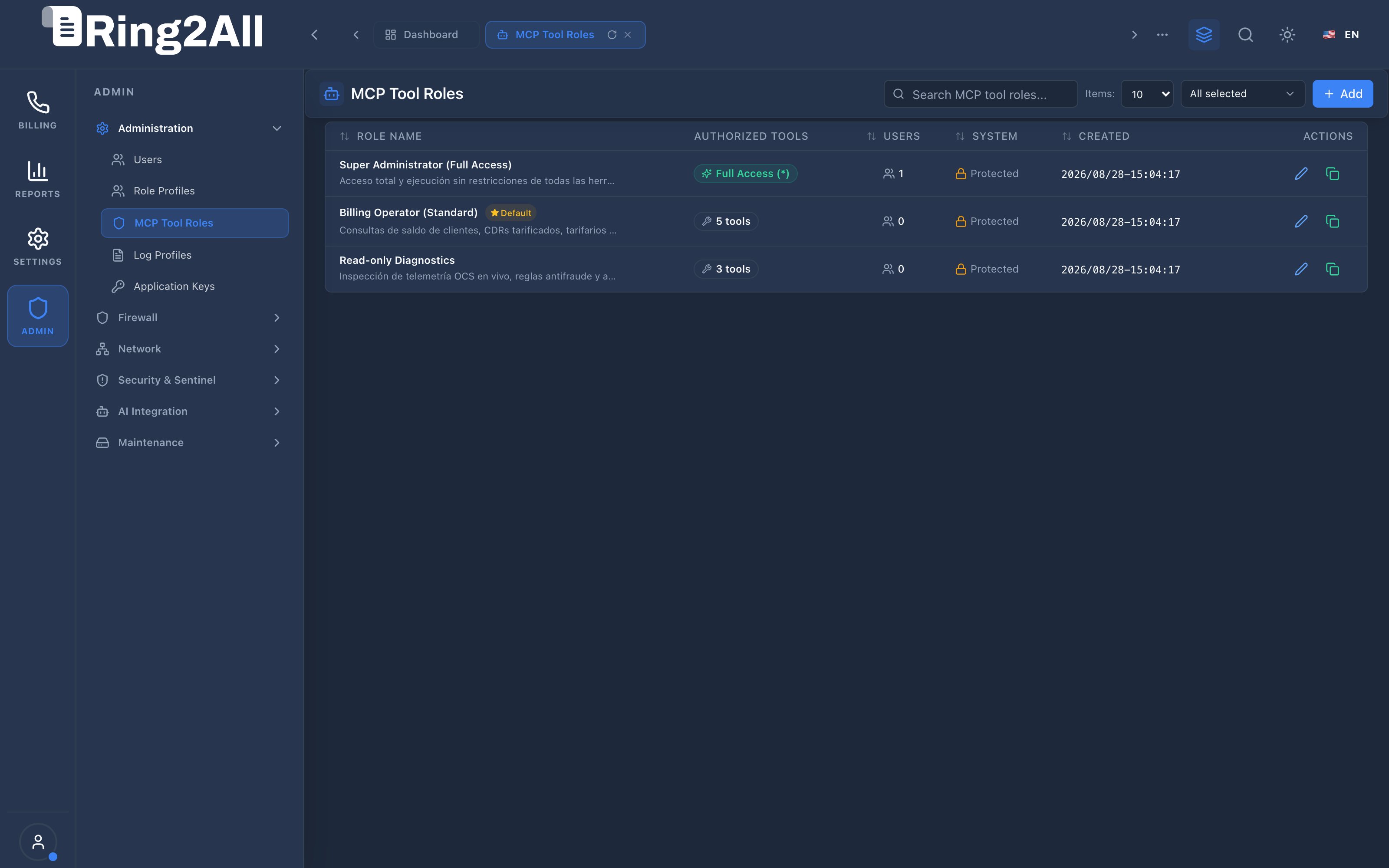This screenshot has width=1389, height=868.
Task: Click the 5 tools badge
Action: (x=726, y=221)
